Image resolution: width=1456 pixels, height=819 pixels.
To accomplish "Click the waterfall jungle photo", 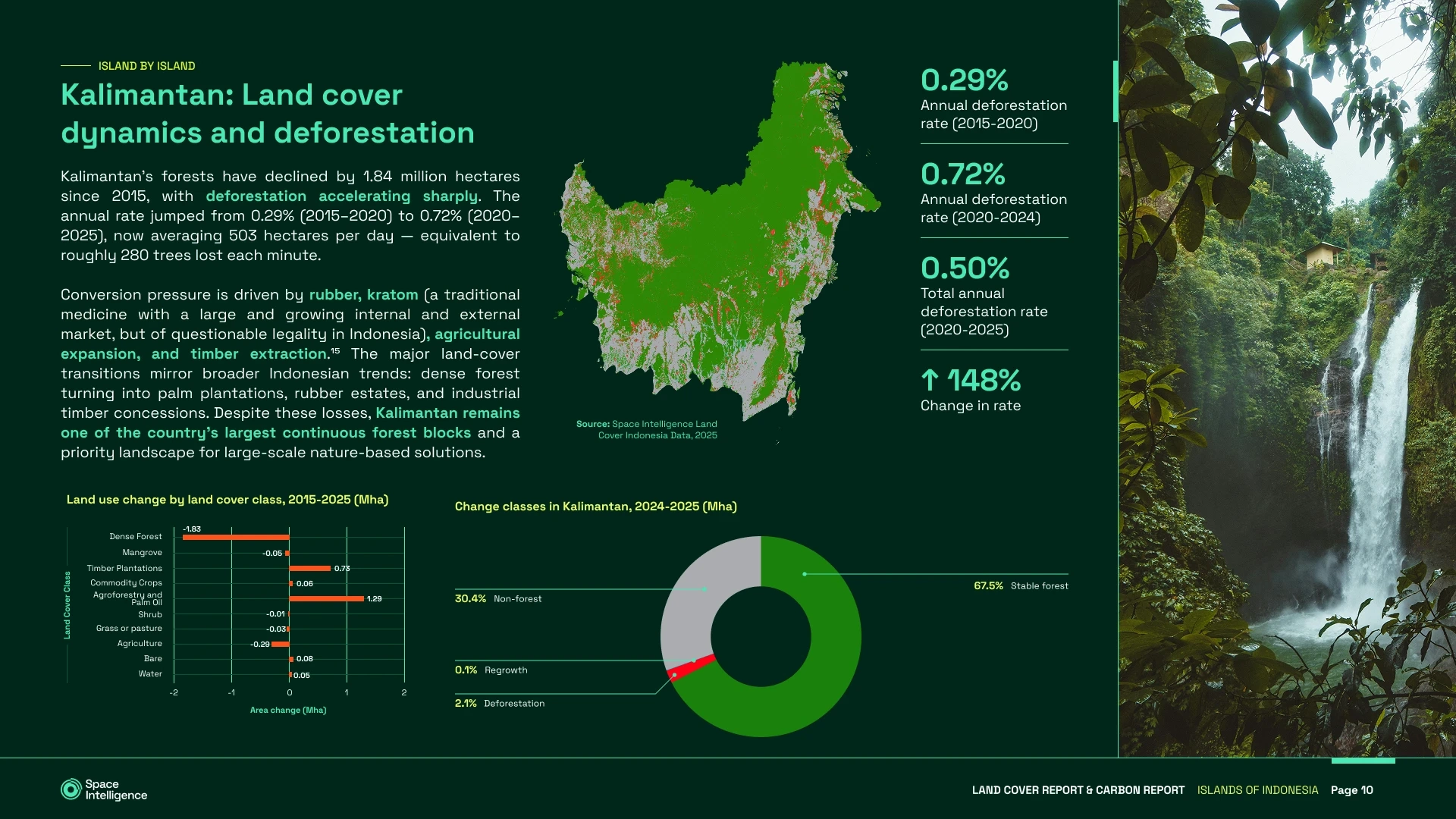I will 1286,379.
